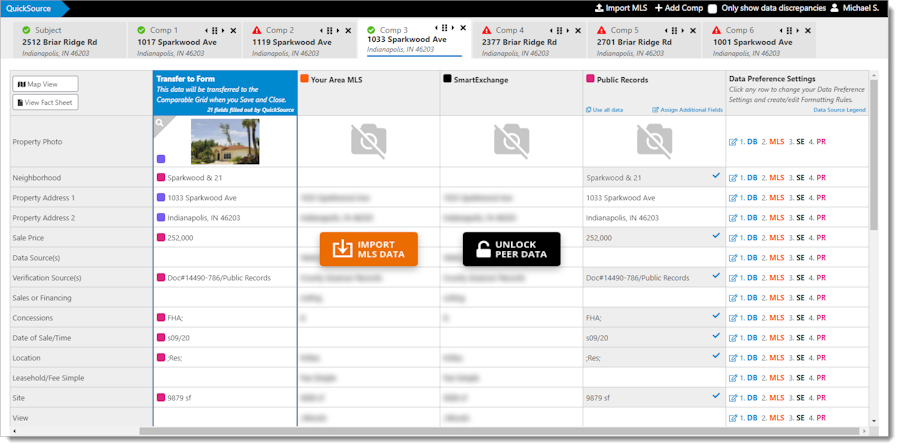Edit data preference for Property Address 1 row
The image size is (900, 448).
tap(733, 198)
